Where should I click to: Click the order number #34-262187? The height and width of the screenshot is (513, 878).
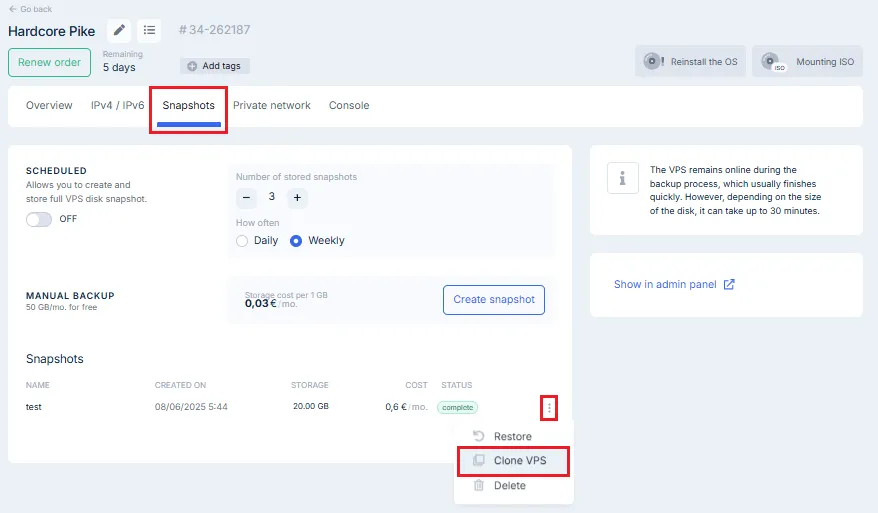point(214,30)
